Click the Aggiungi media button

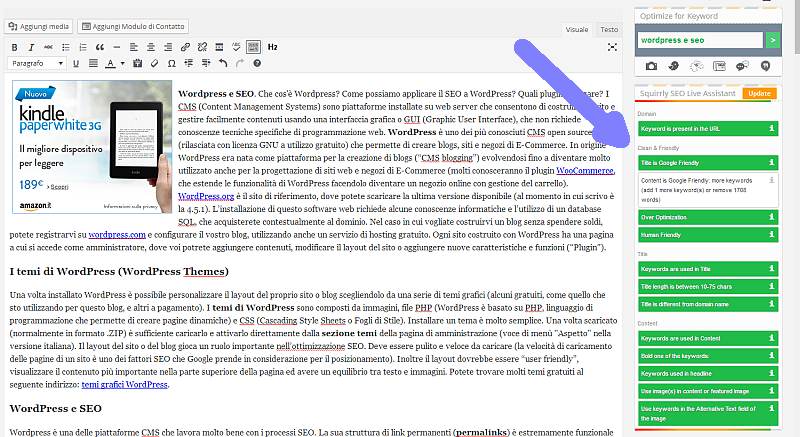(39, 26)
